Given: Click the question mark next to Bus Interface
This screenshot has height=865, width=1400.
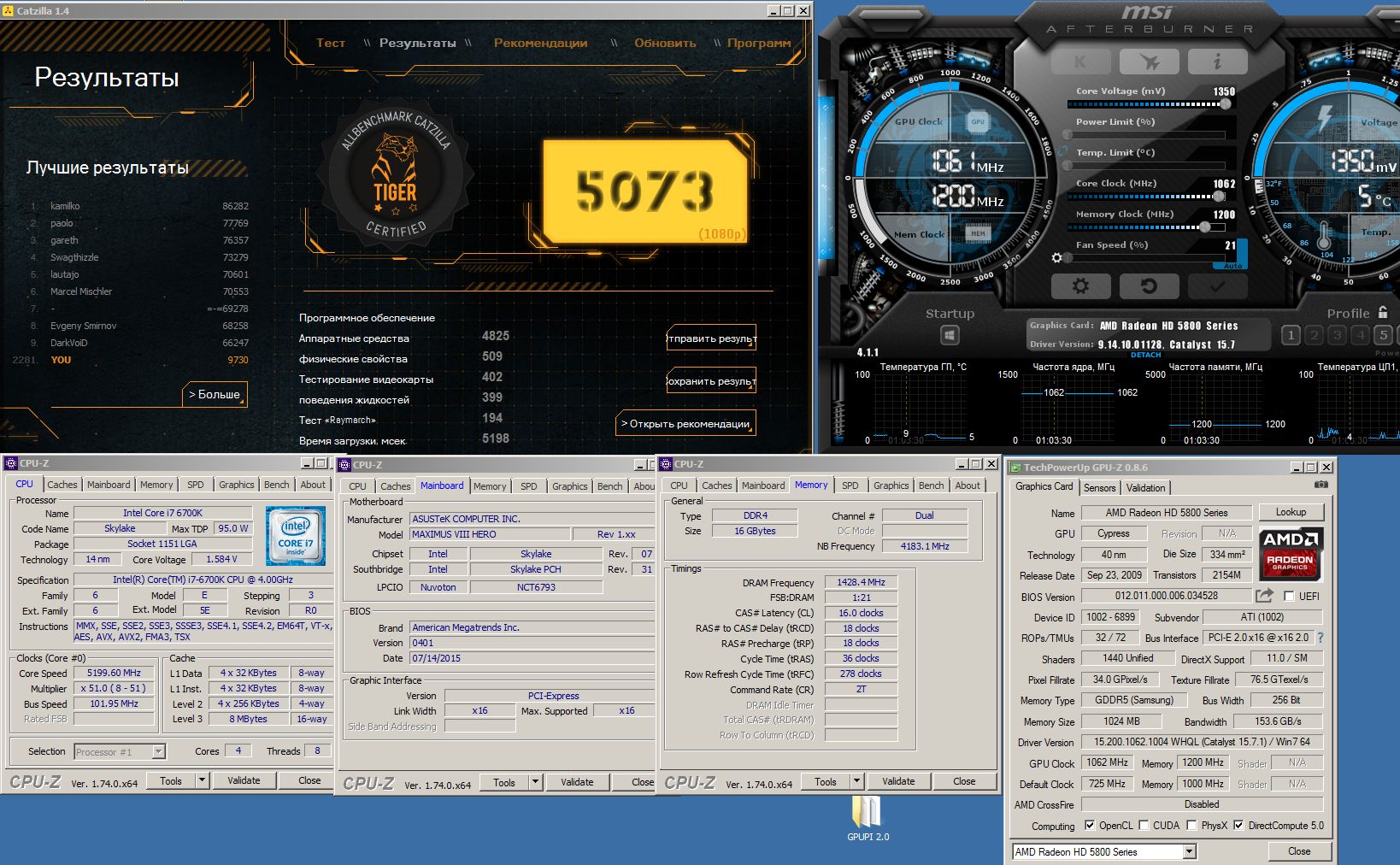Looking at the screenshot, I should coord(1321,638).
